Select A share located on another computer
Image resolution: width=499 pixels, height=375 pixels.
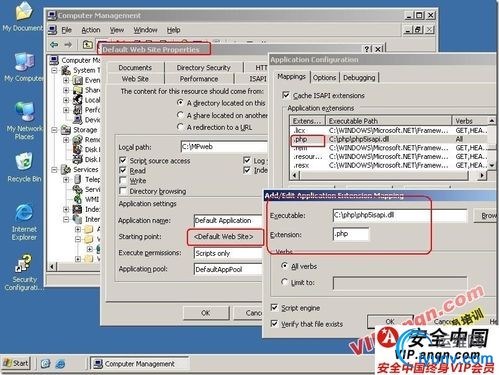(180, 115)
